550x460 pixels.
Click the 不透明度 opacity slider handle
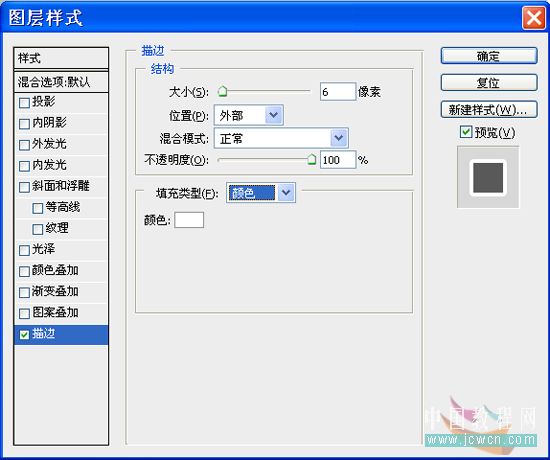(x=311, y=160)
